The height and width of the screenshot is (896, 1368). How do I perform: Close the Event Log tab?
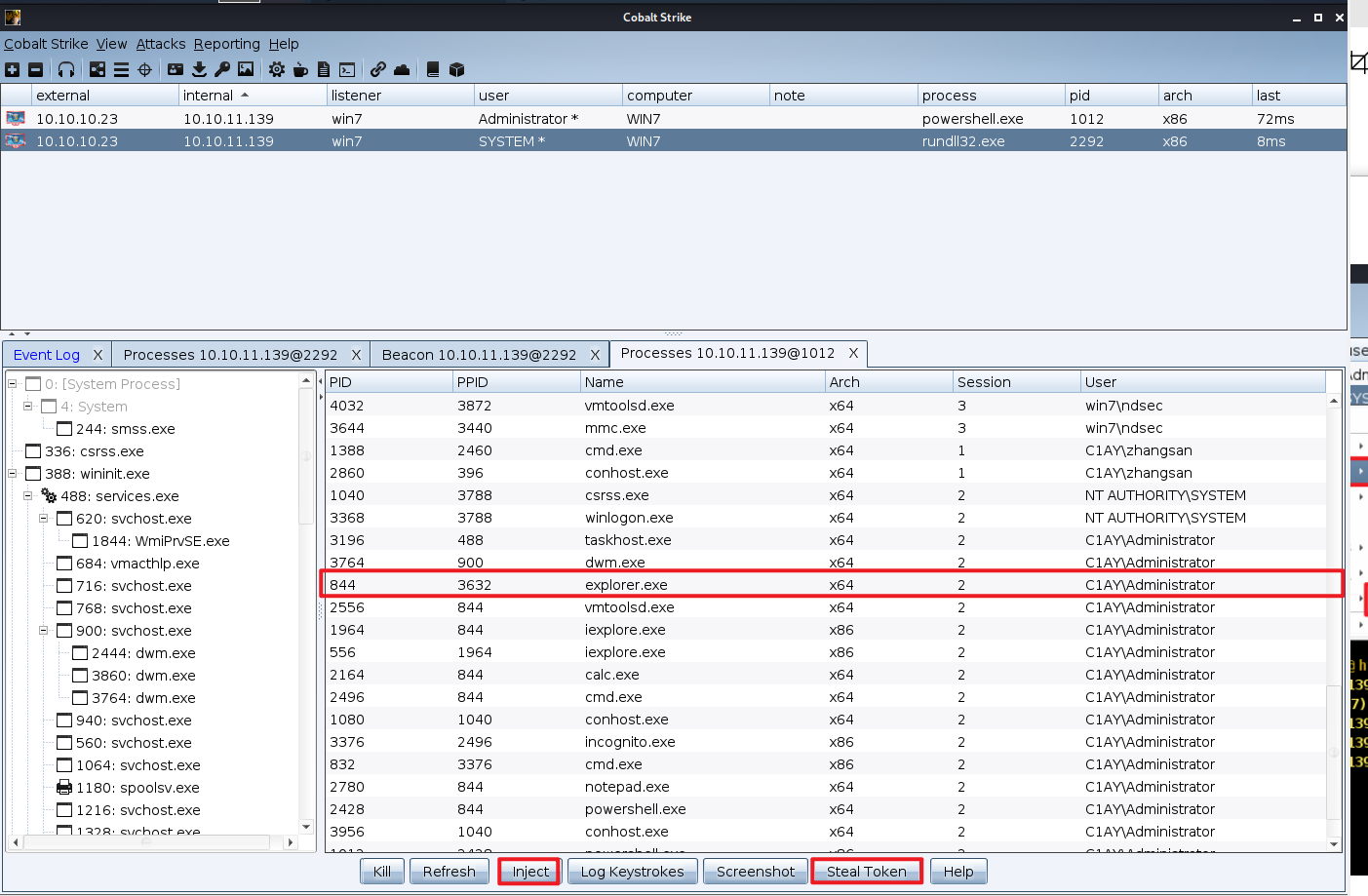click(98, 355)
